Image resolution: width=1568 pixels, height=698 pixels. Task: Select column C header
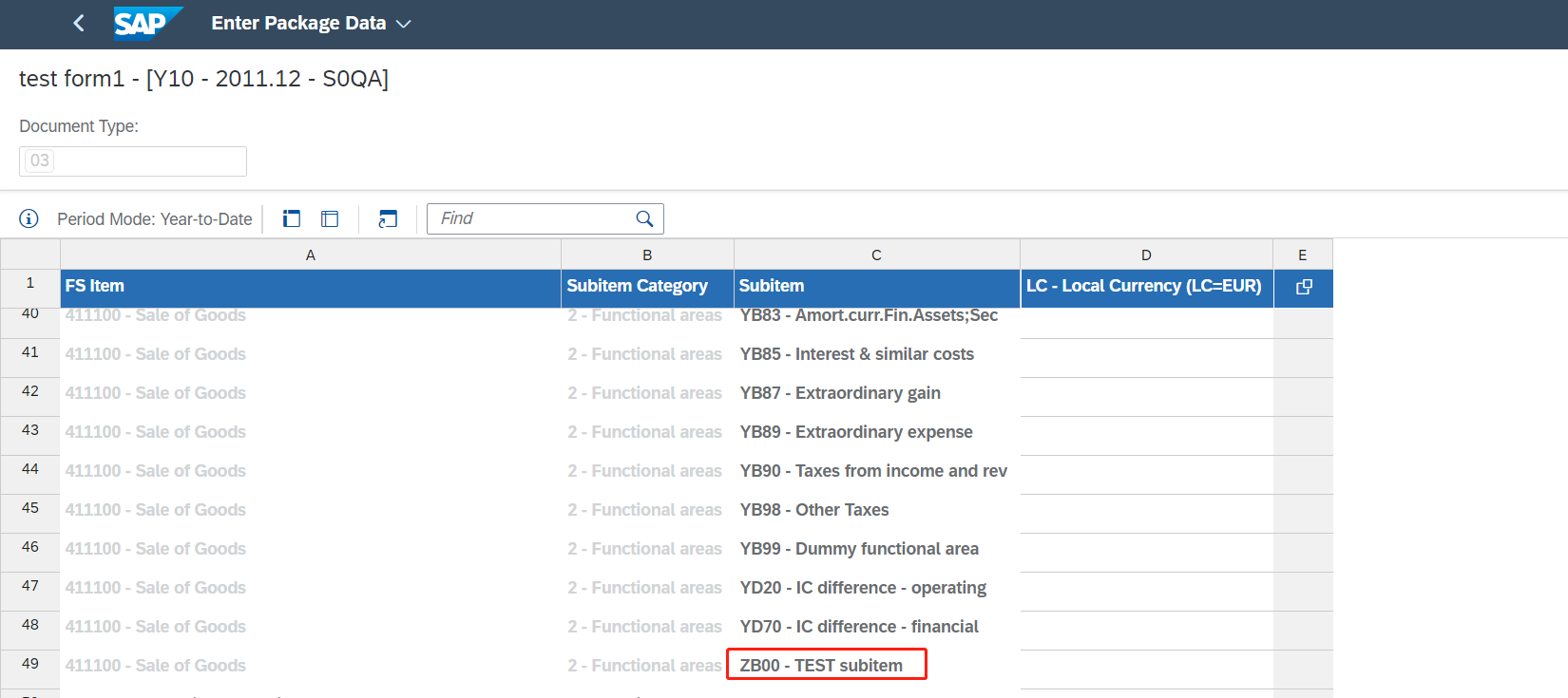[876, 255]
